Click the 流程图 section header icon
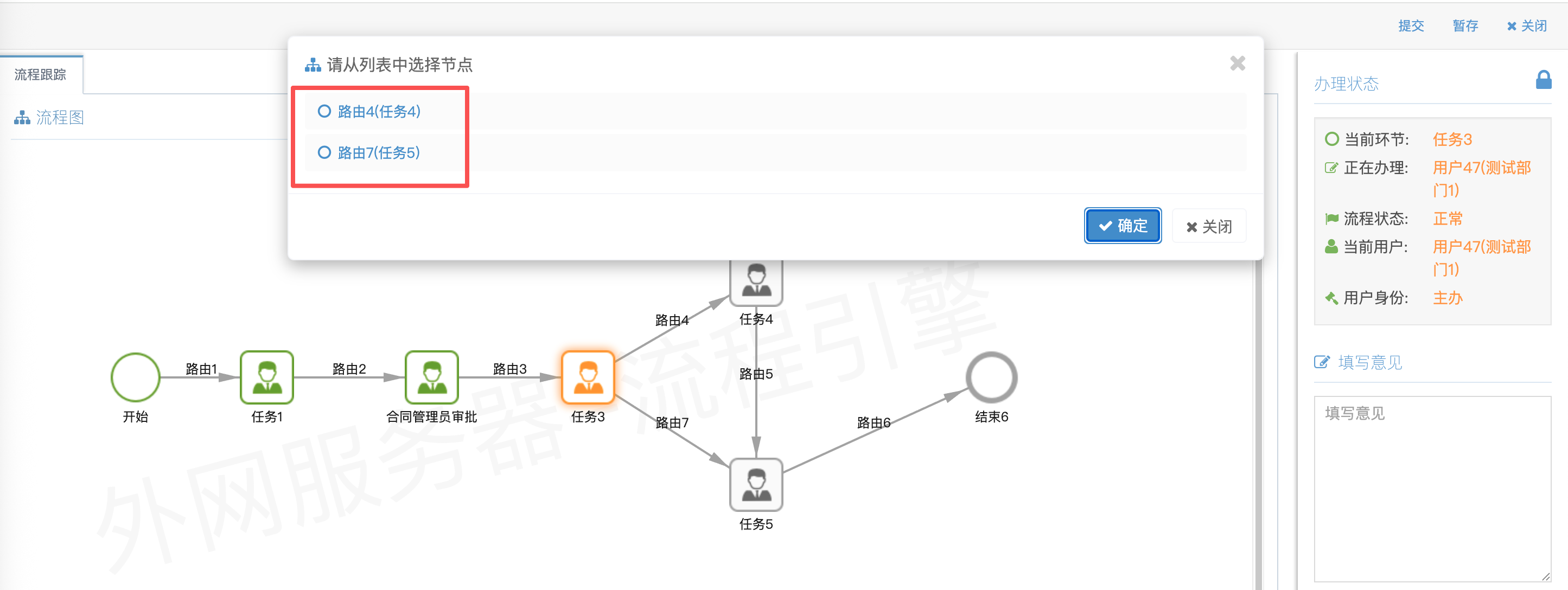The height and width of the screenshot is (590, 1568). pyautogui.click(x=23, y=117)
